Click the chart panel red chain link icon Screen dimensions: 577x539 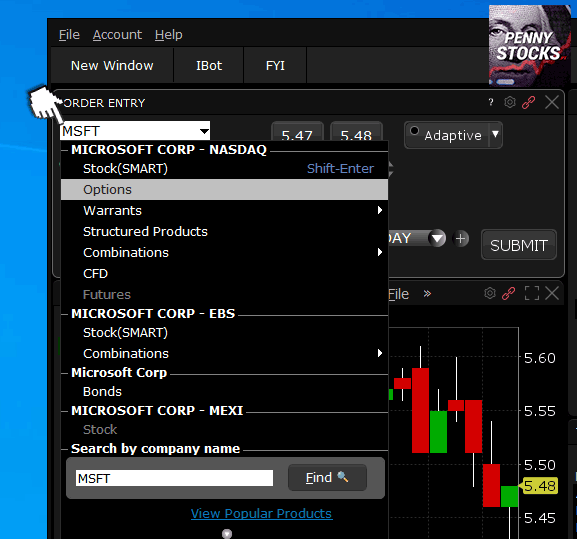click(x=509, y=293)
